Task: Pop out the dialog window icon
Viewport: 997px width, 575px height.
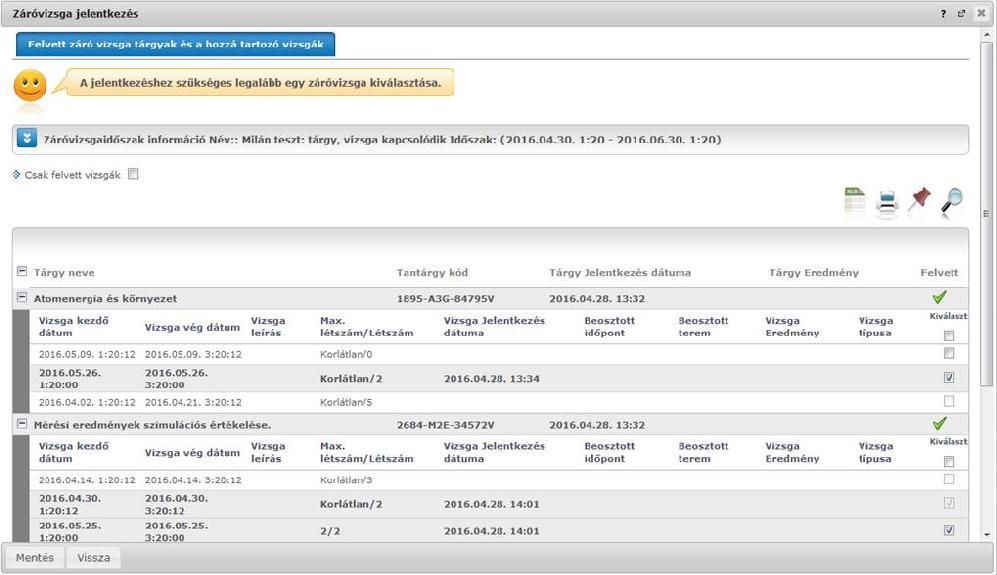Action: point(961,13)
